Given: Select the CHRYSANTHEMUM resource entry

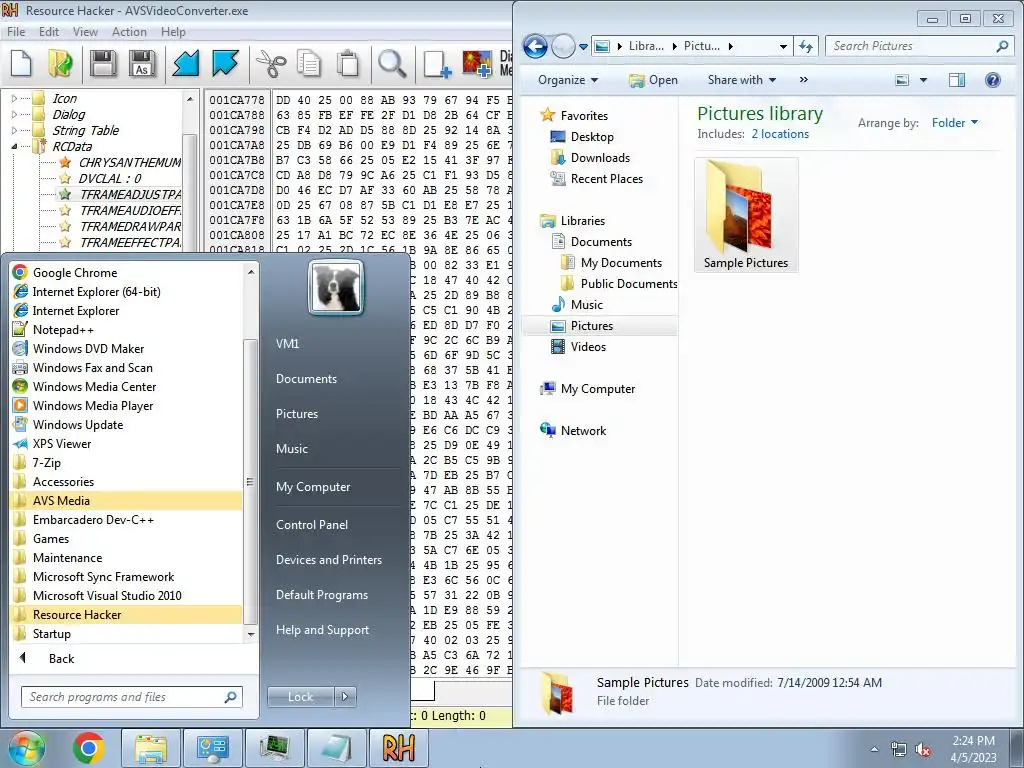Looking at the screenshot, I should tap(129, 162).
